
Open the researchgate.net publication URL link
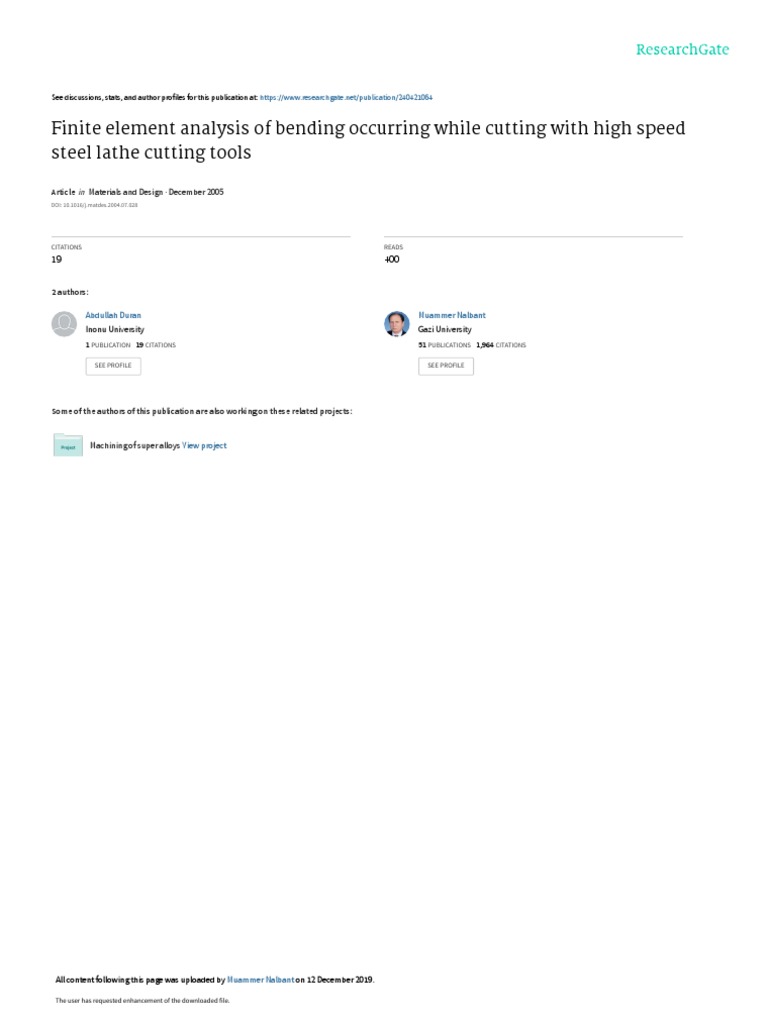(345, 97)
